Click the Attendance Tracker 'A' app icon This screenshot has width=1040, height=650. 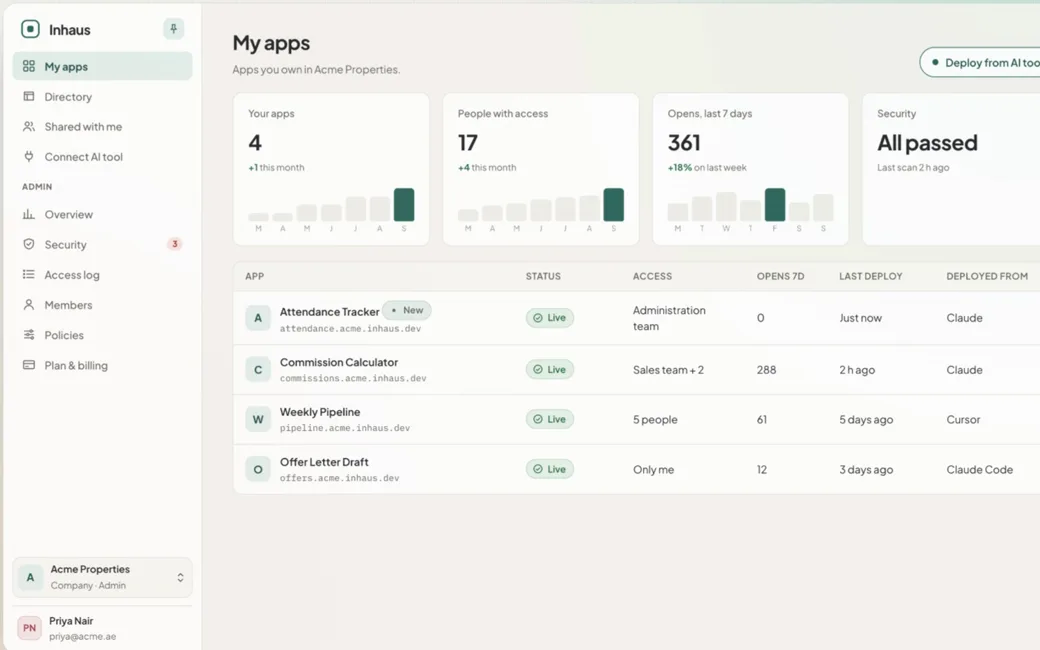(258, 318)
